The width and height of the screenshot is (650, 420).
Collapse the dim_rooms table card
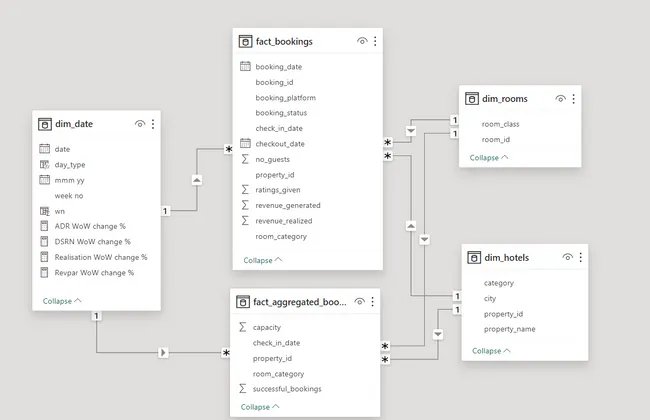coord(489,158)
